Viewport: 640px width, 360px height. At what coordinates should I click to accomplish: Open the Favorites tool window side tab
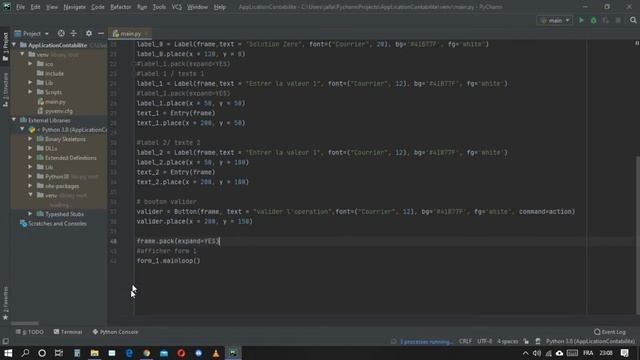coord(5,303)
